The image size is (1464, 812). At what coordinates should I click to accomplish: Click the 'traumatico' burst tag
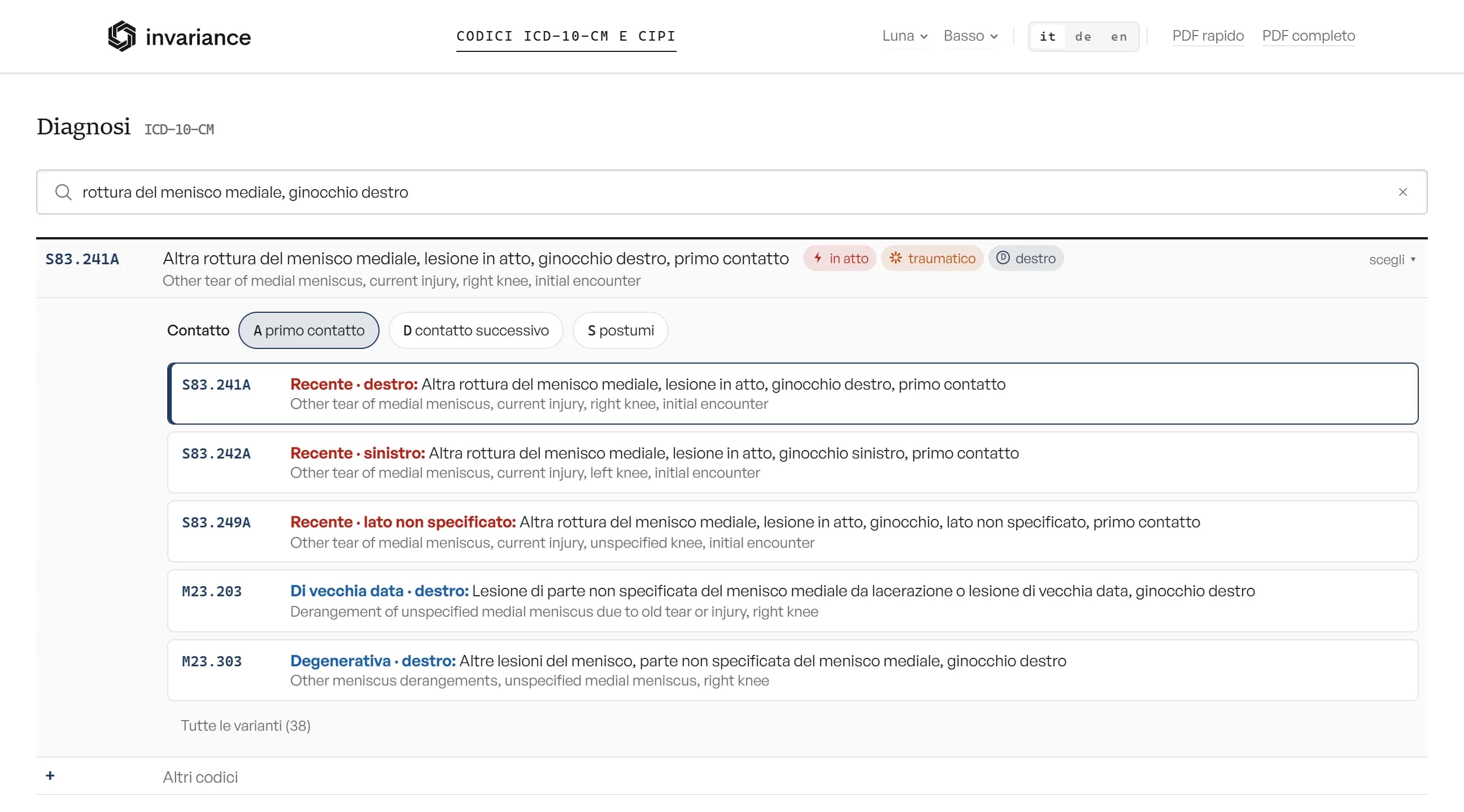(932, 259)
